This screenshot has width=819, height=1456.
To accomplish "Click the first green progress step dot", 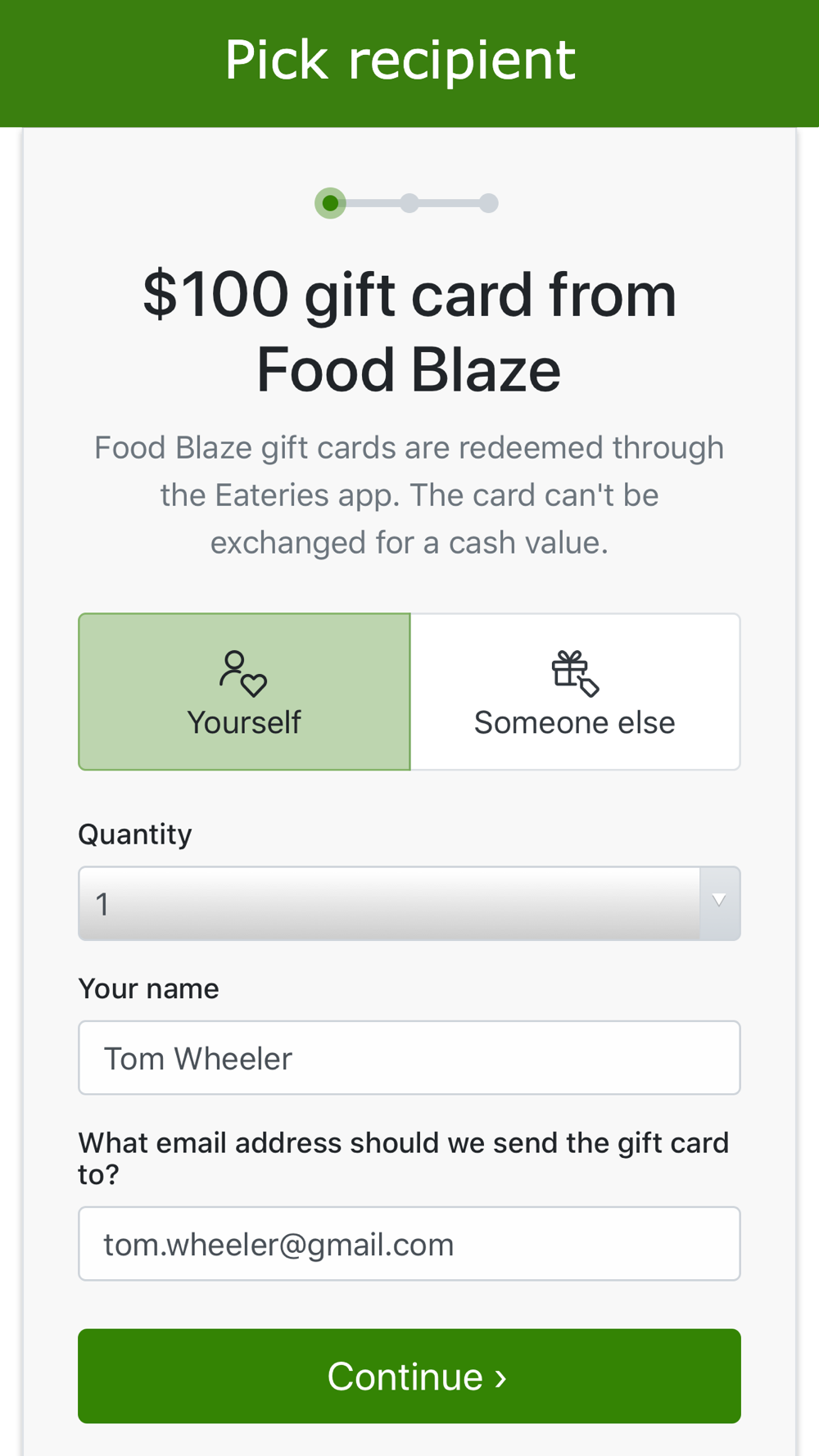I will (330, 203).
